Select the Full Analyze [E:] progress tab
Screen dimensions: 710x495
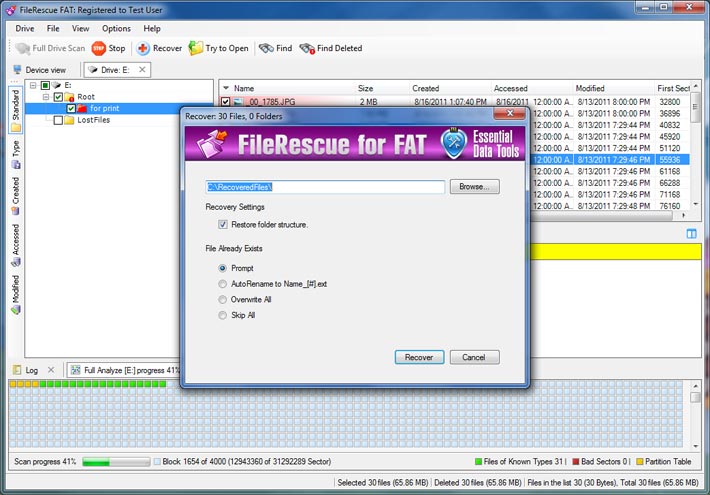click(x=125, y=370)
